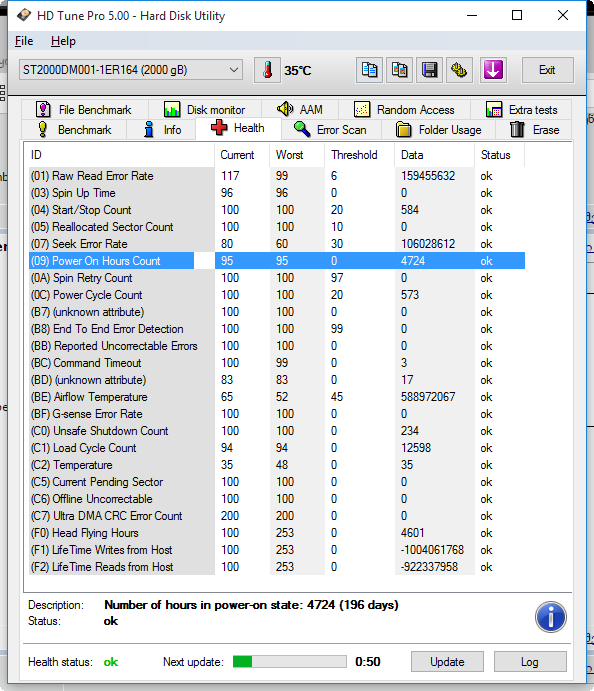Viewport: 594px width, 691px height.
Task: Select the Spin Up Time row
Action: click(x=277, y=193)
